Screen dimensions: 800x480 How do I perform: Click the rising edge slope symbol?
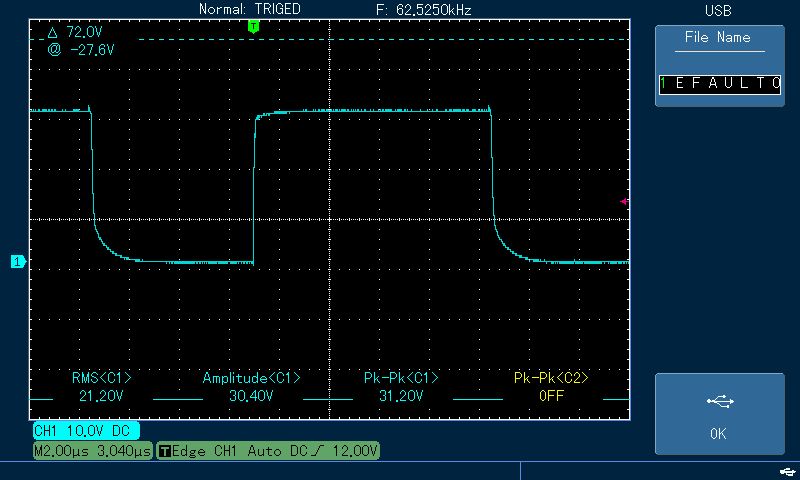[319, 452]
